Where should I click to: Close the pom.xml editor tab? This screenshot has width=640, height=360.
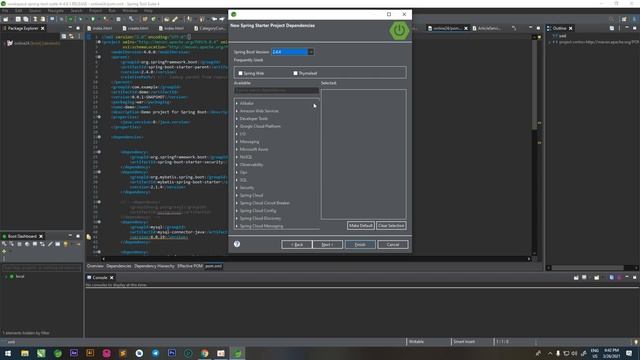click(466, 28)
